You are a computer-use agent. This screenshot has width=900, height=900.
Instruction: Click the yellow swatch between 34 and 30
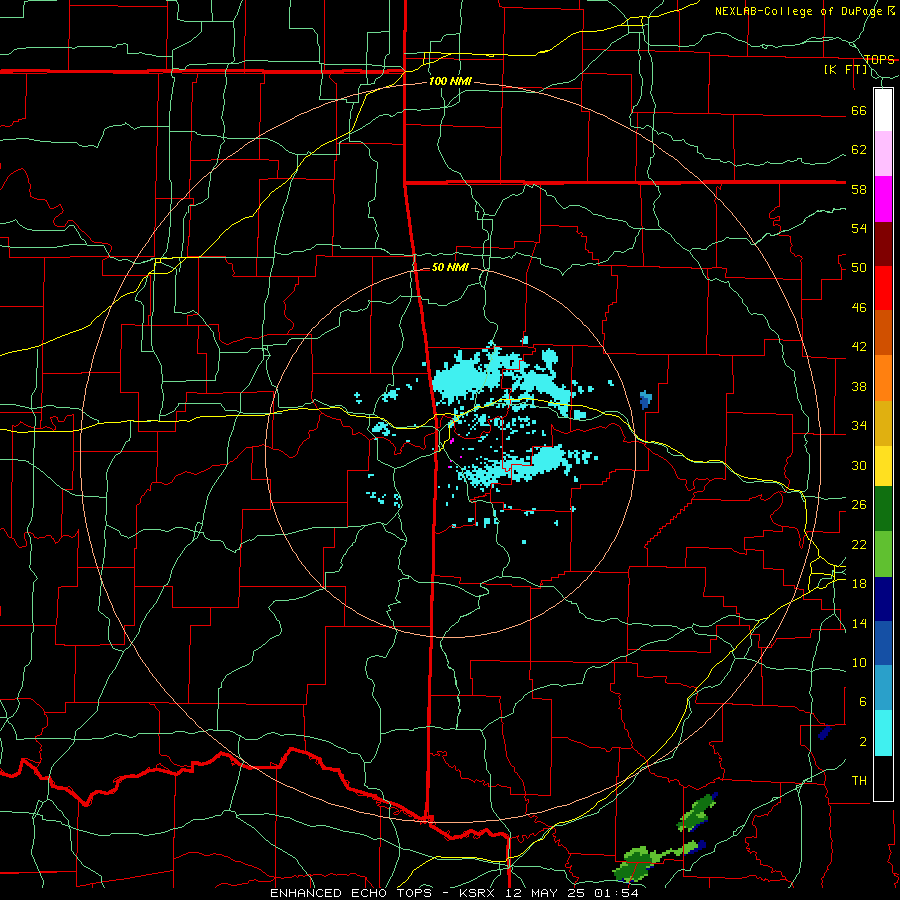click(883, 466)
